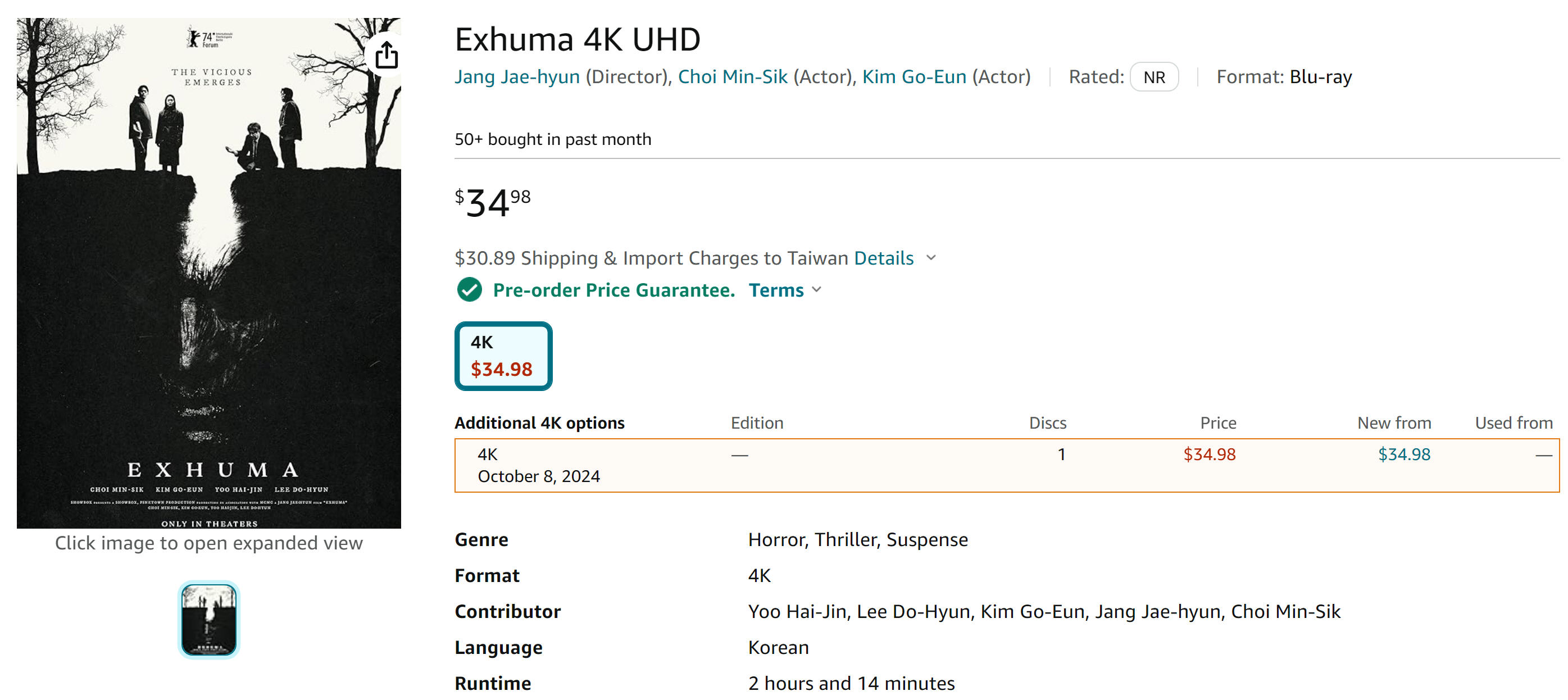Viewport: 1568px width, 700px height.
Task: Open the New from $34.98 offer
Action: [x=1403, y=454]
